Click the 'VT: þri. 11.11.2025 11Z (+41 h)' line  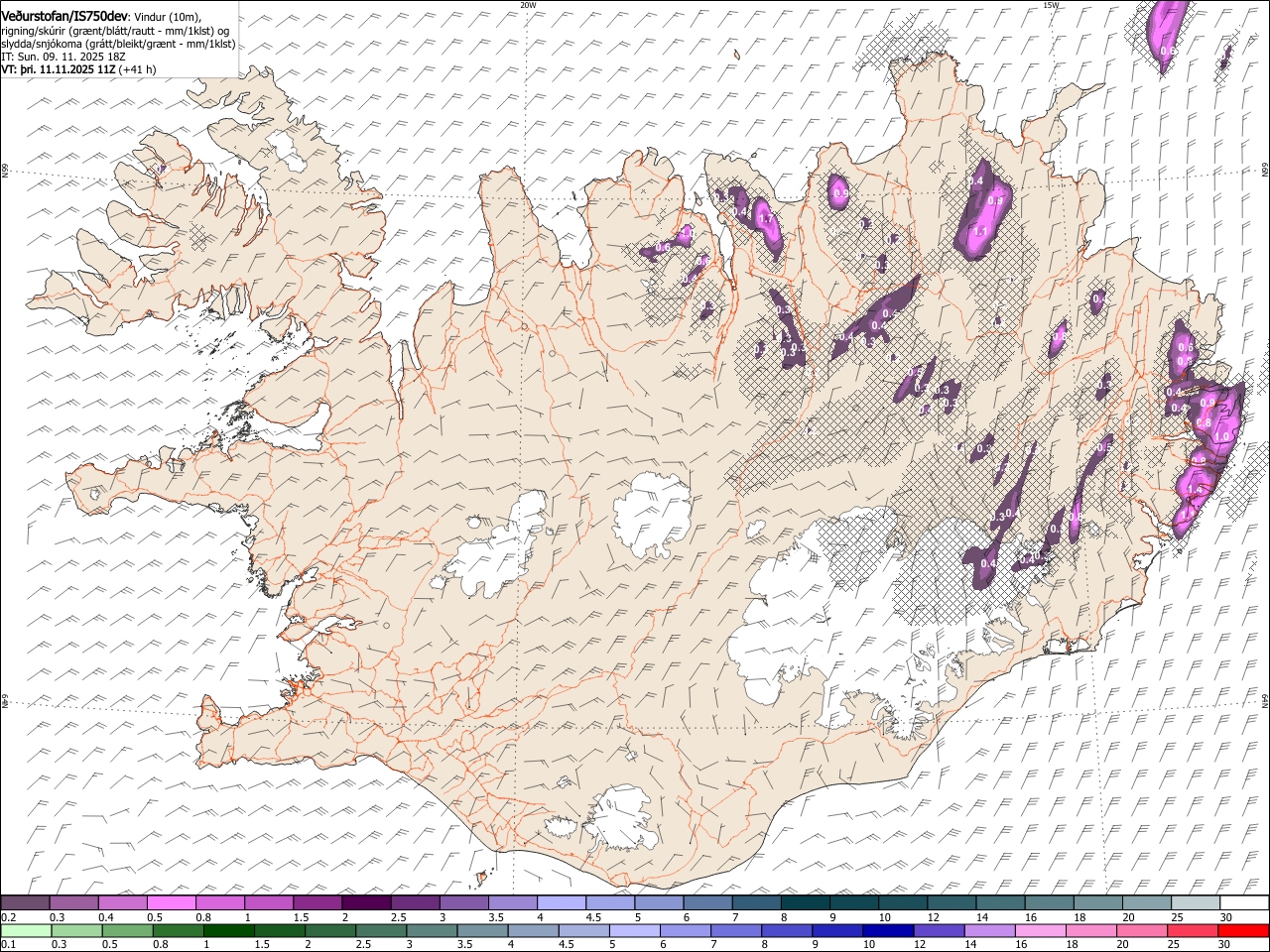click(78, 70)
